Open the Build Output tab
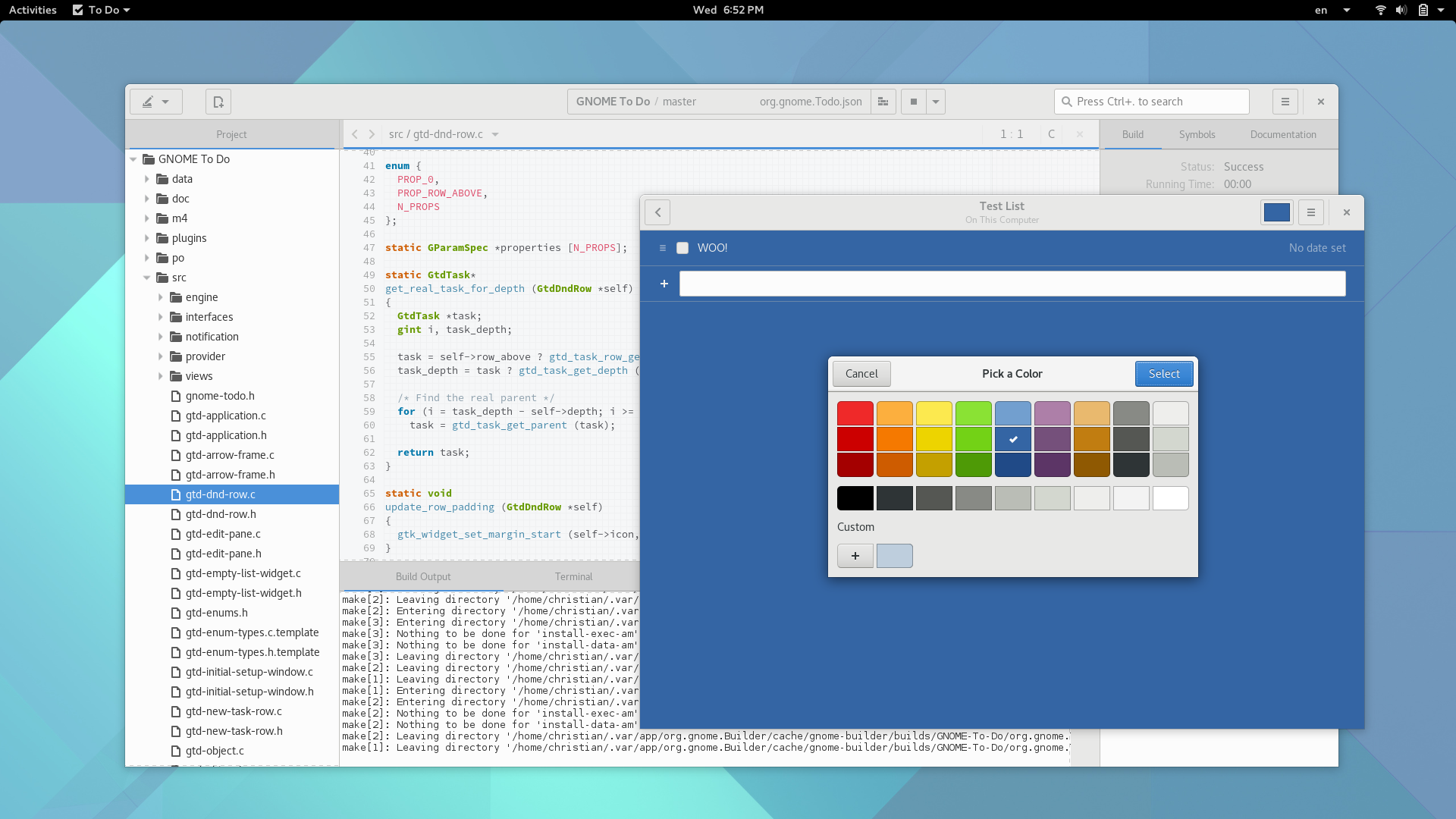 coord(423,576)
